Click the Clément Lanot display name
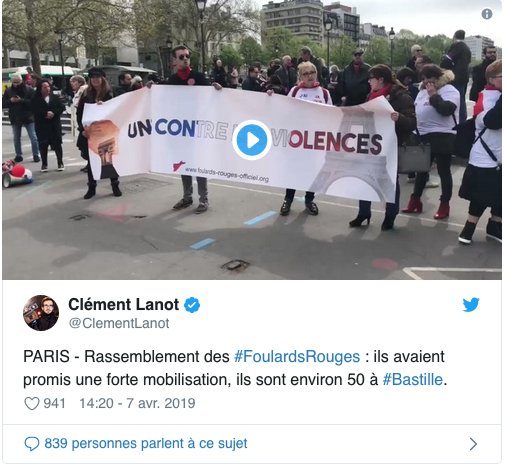 coord(124,304)
